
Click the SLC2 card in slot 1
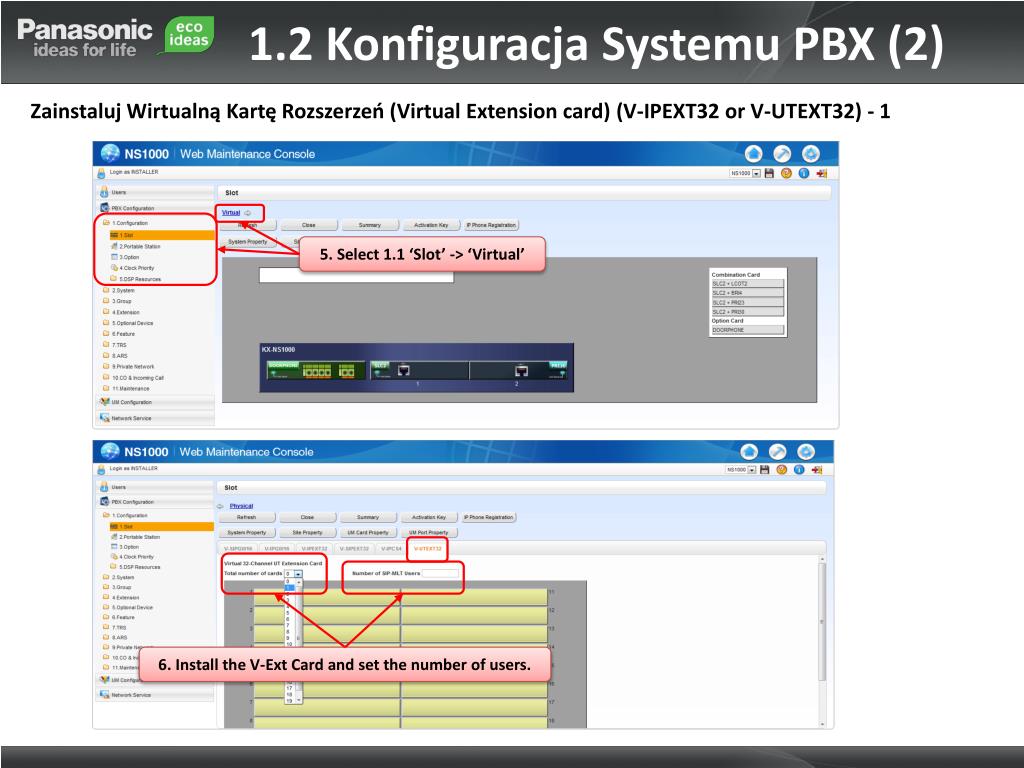point(419,370)
